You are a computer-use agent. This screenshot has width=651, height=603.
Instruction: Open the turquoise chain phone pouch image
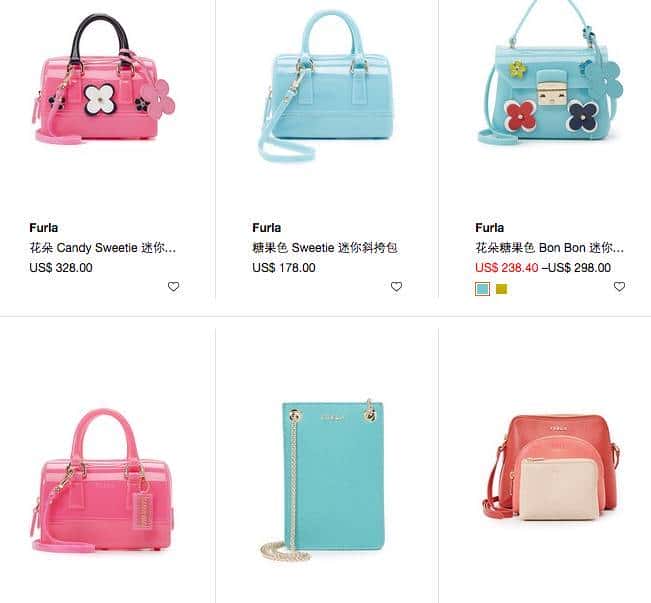point(325,479)
